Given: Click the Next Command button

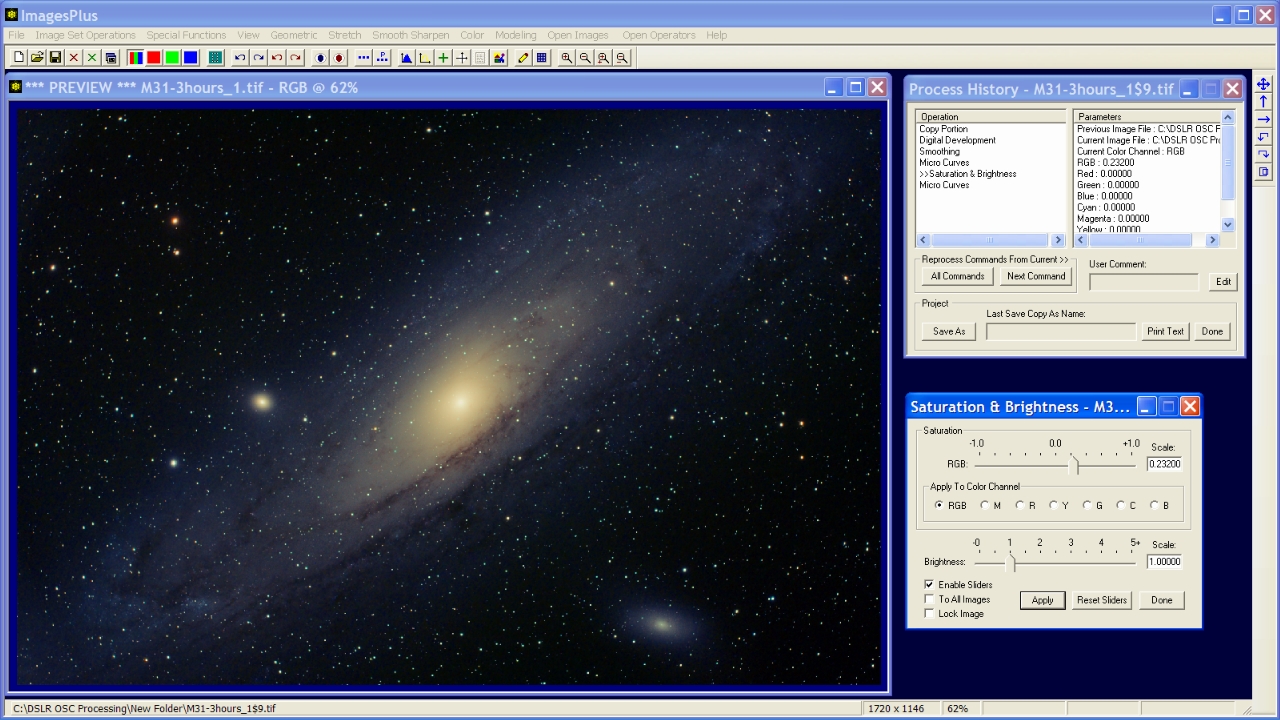Looking at the screenshot, I should (x=1036, y=276).
